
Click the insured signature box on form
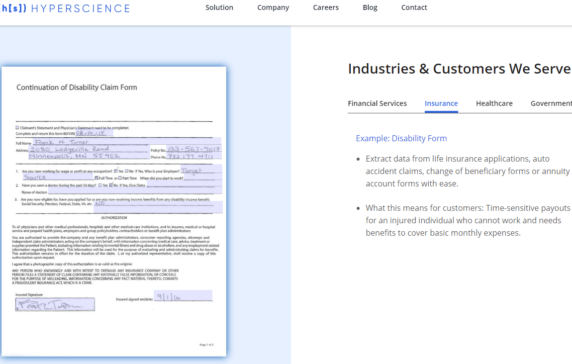tap(55, 305)
